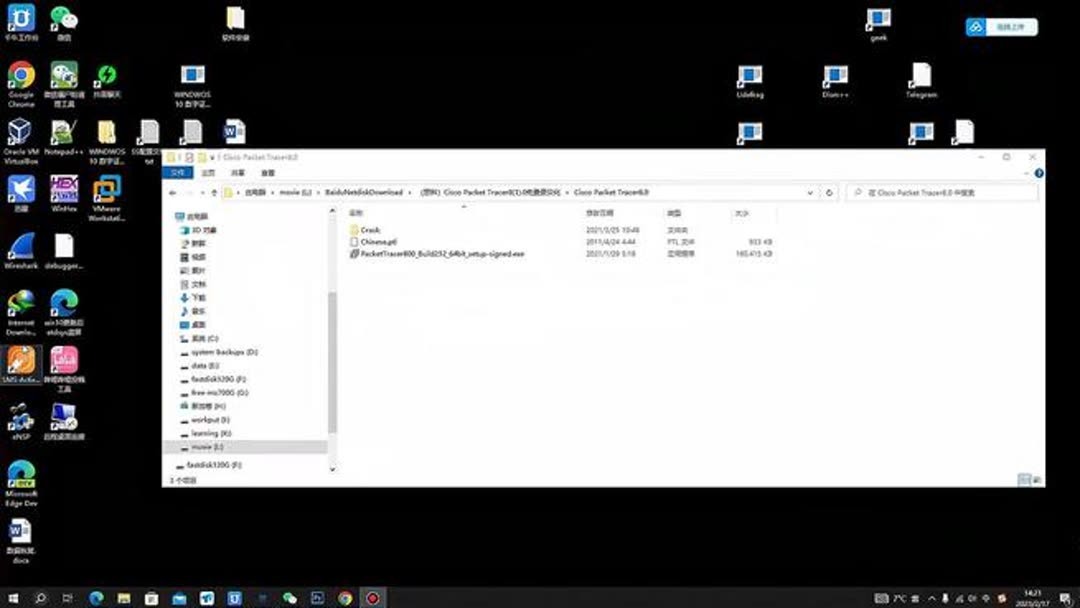Click inside the Explorer search box
Image resolution: width=1080 pixels, height=608 pixels.
tap(940, 192)
